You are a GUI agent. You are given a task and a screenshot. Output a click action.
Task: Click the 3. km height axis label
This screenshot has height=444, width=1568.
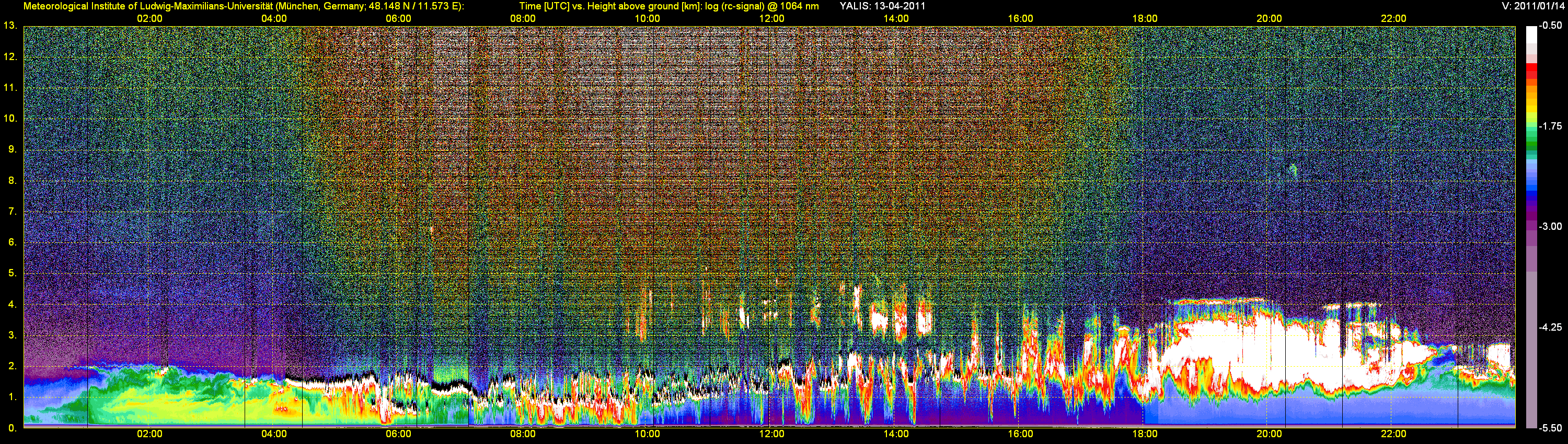(13, 335)
